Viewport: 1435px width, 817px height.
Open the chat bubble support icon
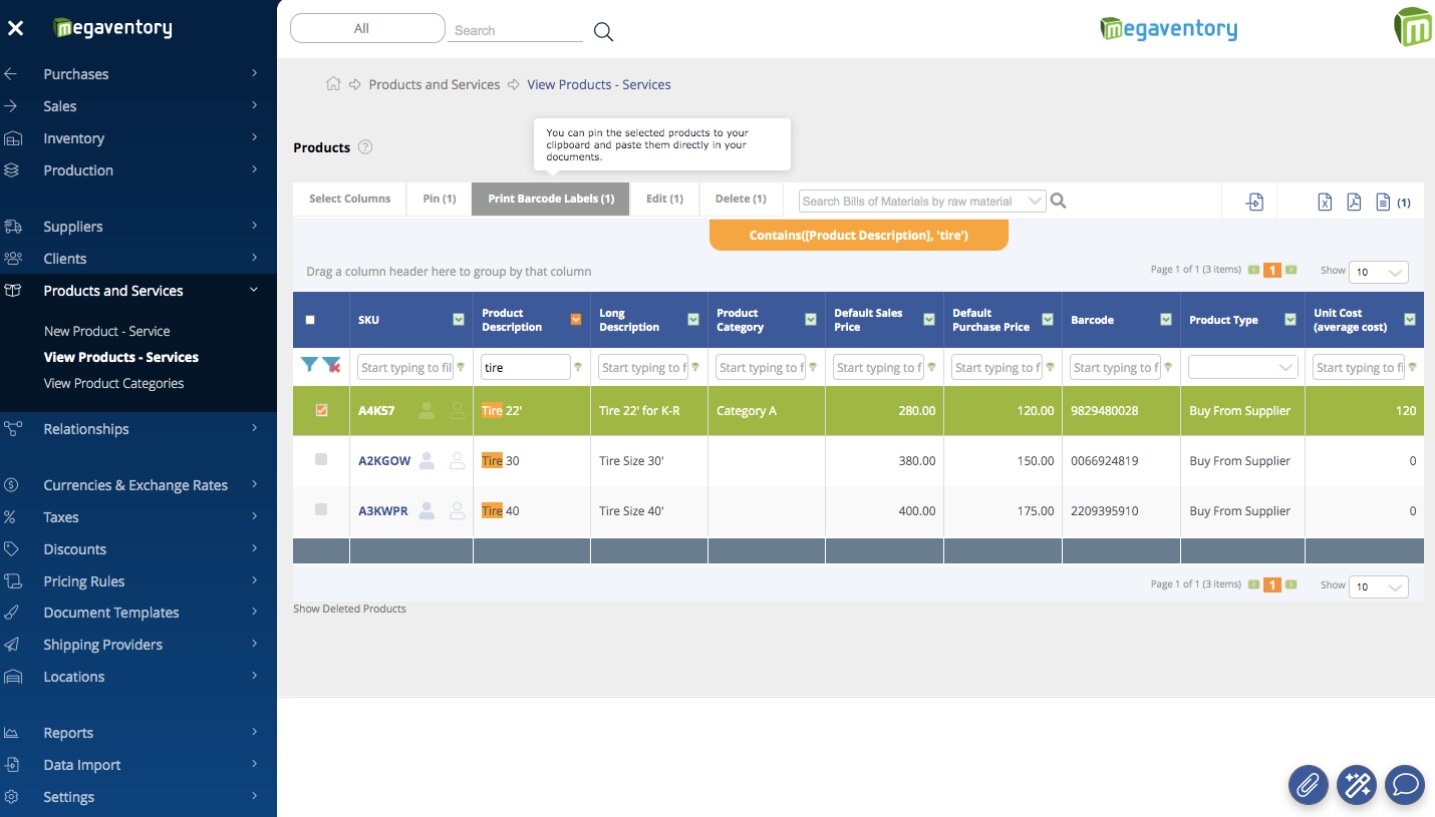point(1405,784)
